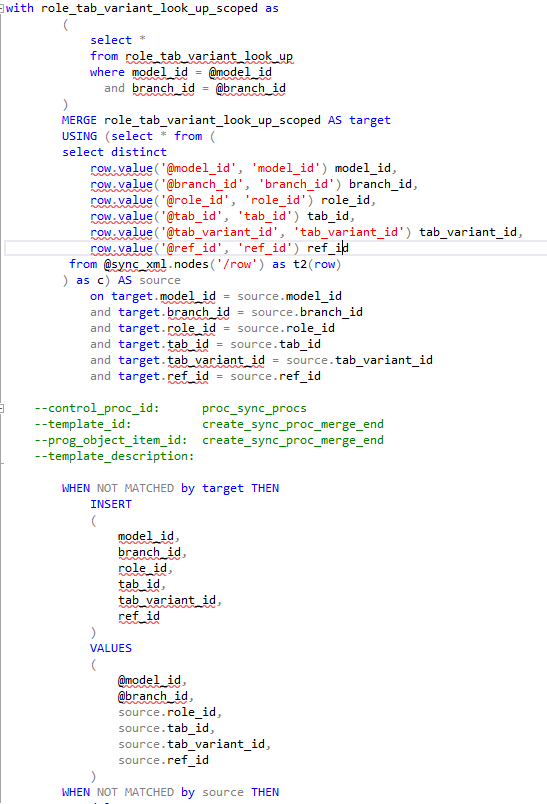The height and width of the screenshot is (804, 547).
Task: Click 'source.ref_id' in the VALUES list
Action: [x=163, y=760]
